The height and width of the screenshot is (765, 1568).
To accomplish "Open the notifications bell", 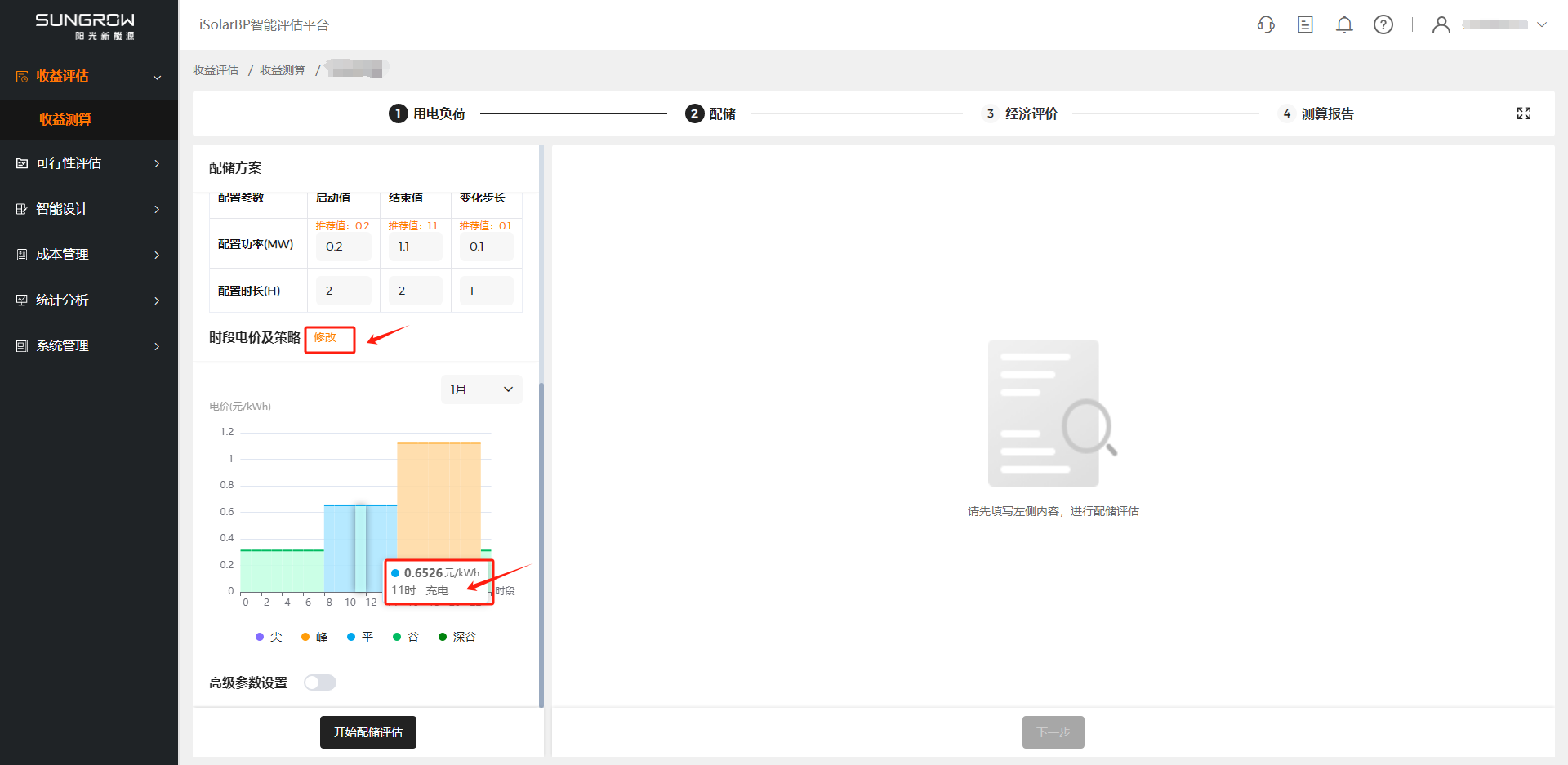I will coord(1344,24).
